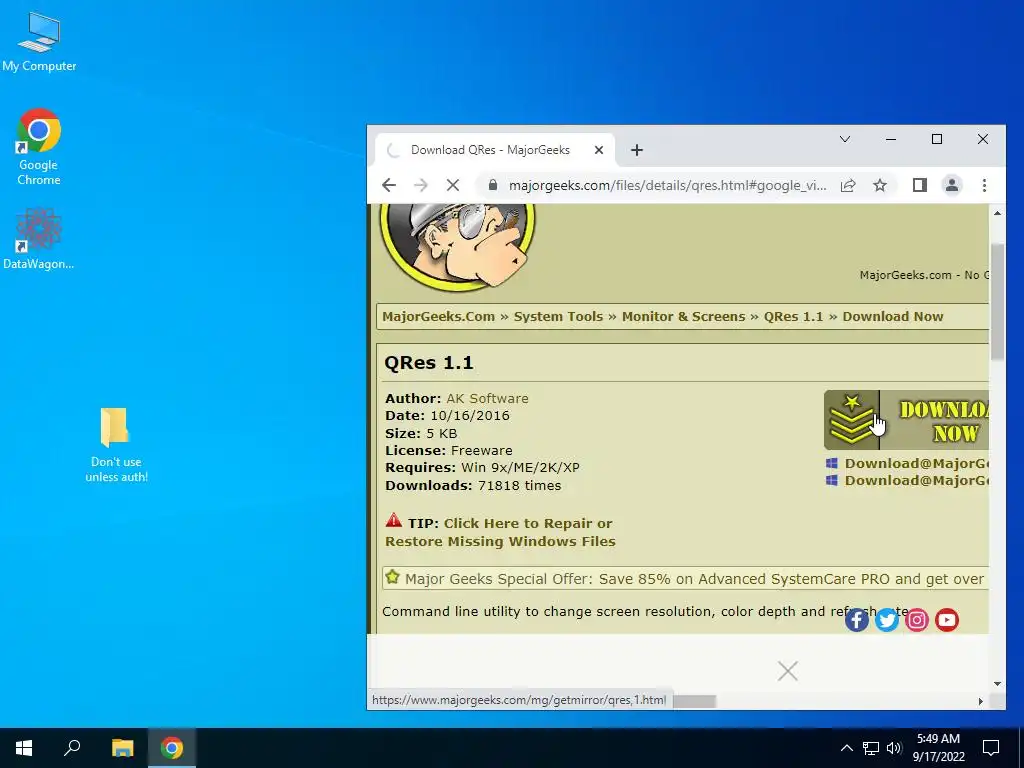Click the Major Geeks Special Offer link

pos(694,579)
